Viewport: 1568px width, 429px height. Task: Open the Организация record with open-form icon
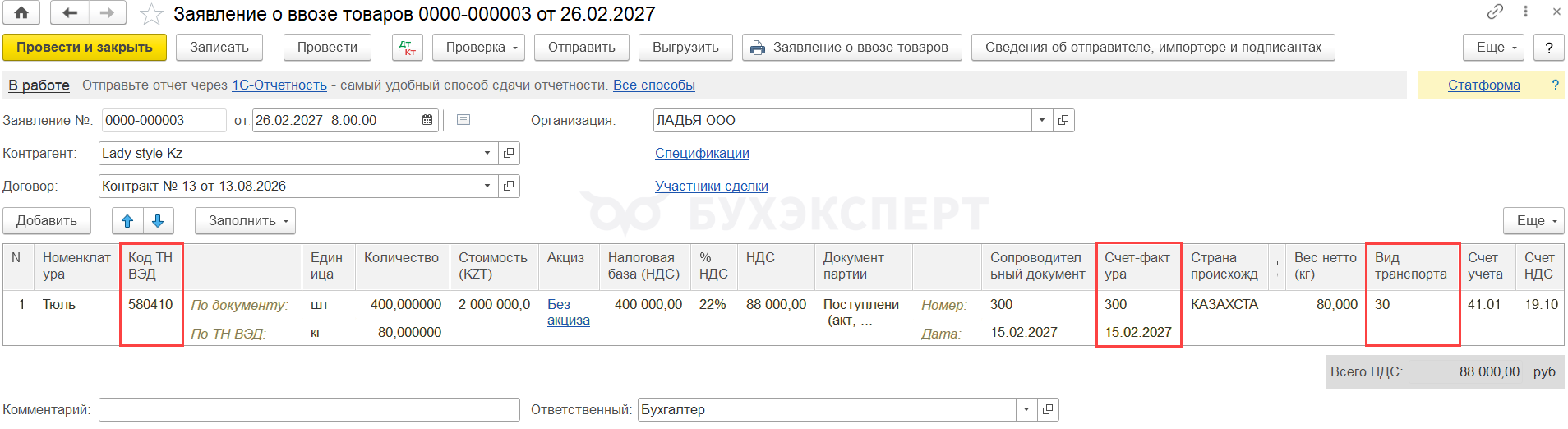click(x=1063, y=120)
